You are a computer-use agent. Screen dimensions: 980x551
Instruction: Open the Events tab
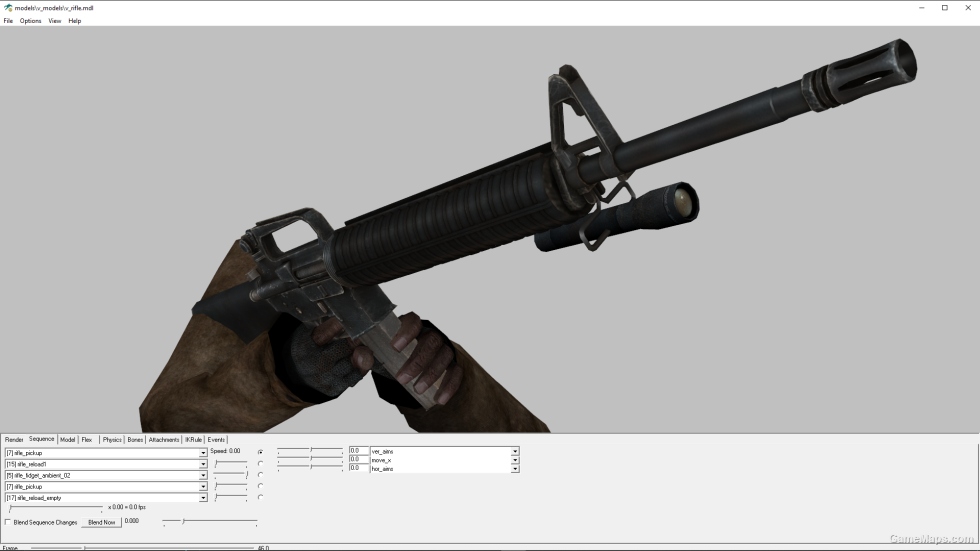216,440
